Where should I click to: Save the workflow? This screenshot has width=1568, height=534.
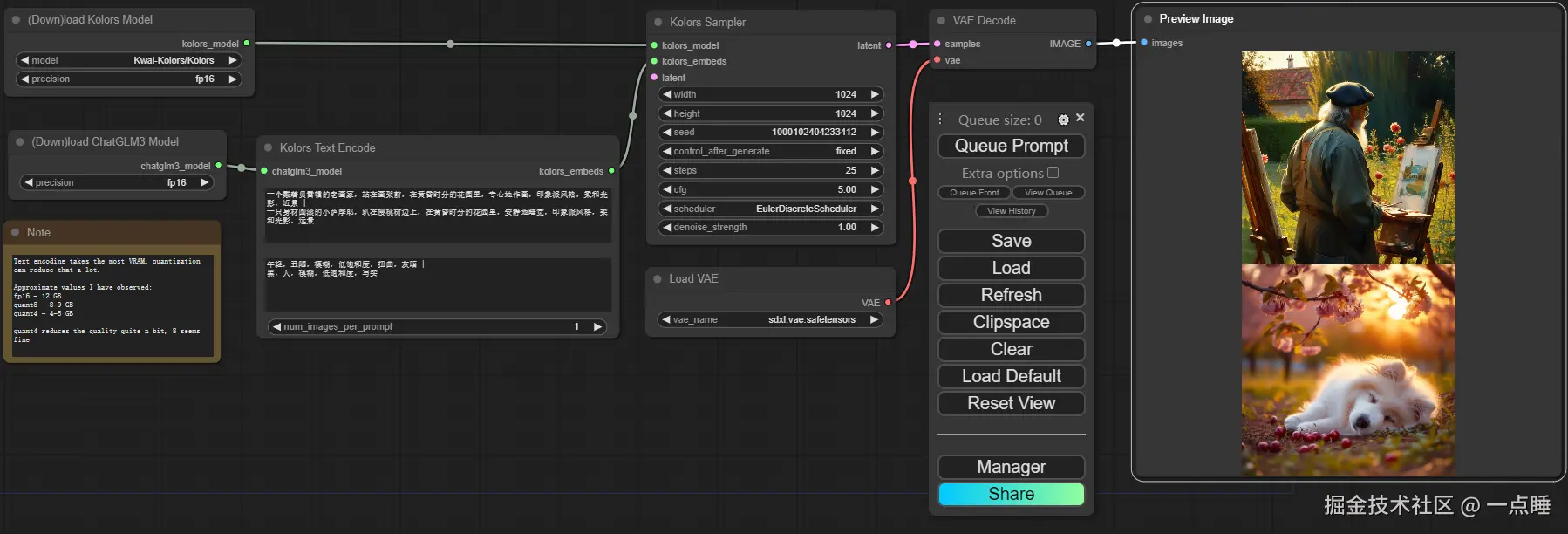(1012, 241)
